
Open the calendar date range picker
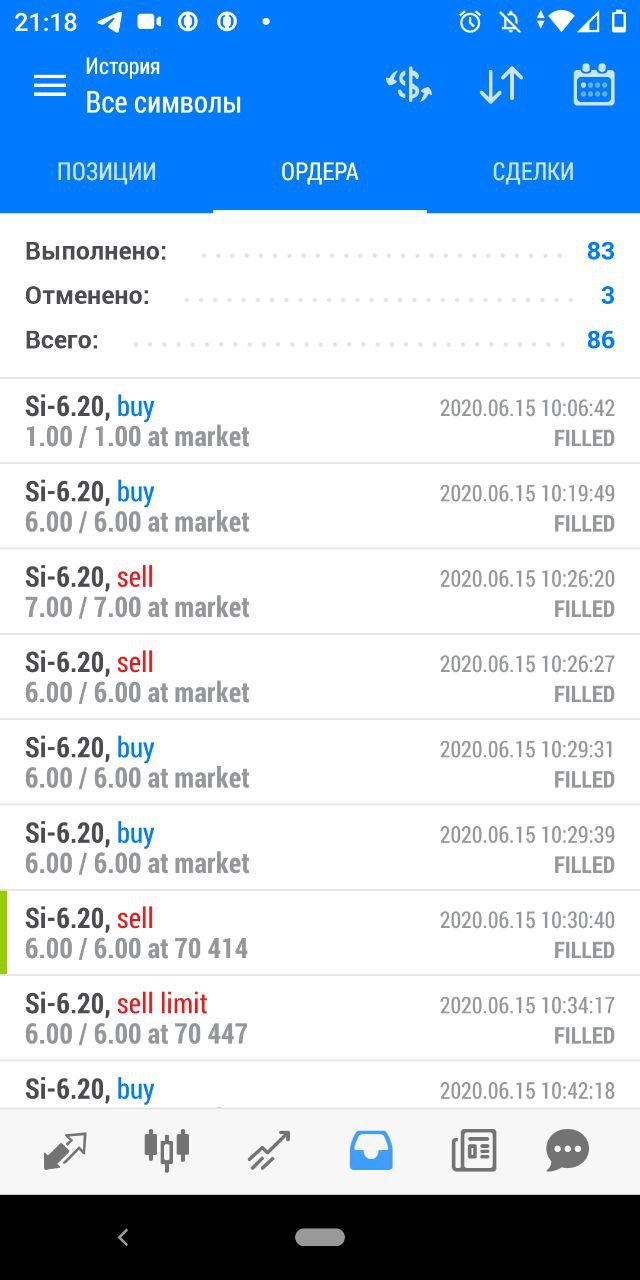click(594, 86)
